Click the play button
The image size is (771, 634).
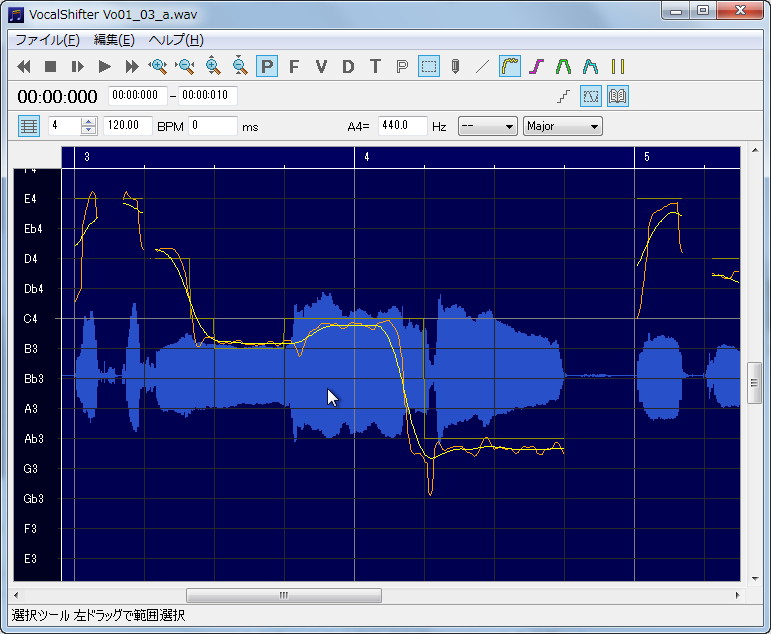(104, 66)
